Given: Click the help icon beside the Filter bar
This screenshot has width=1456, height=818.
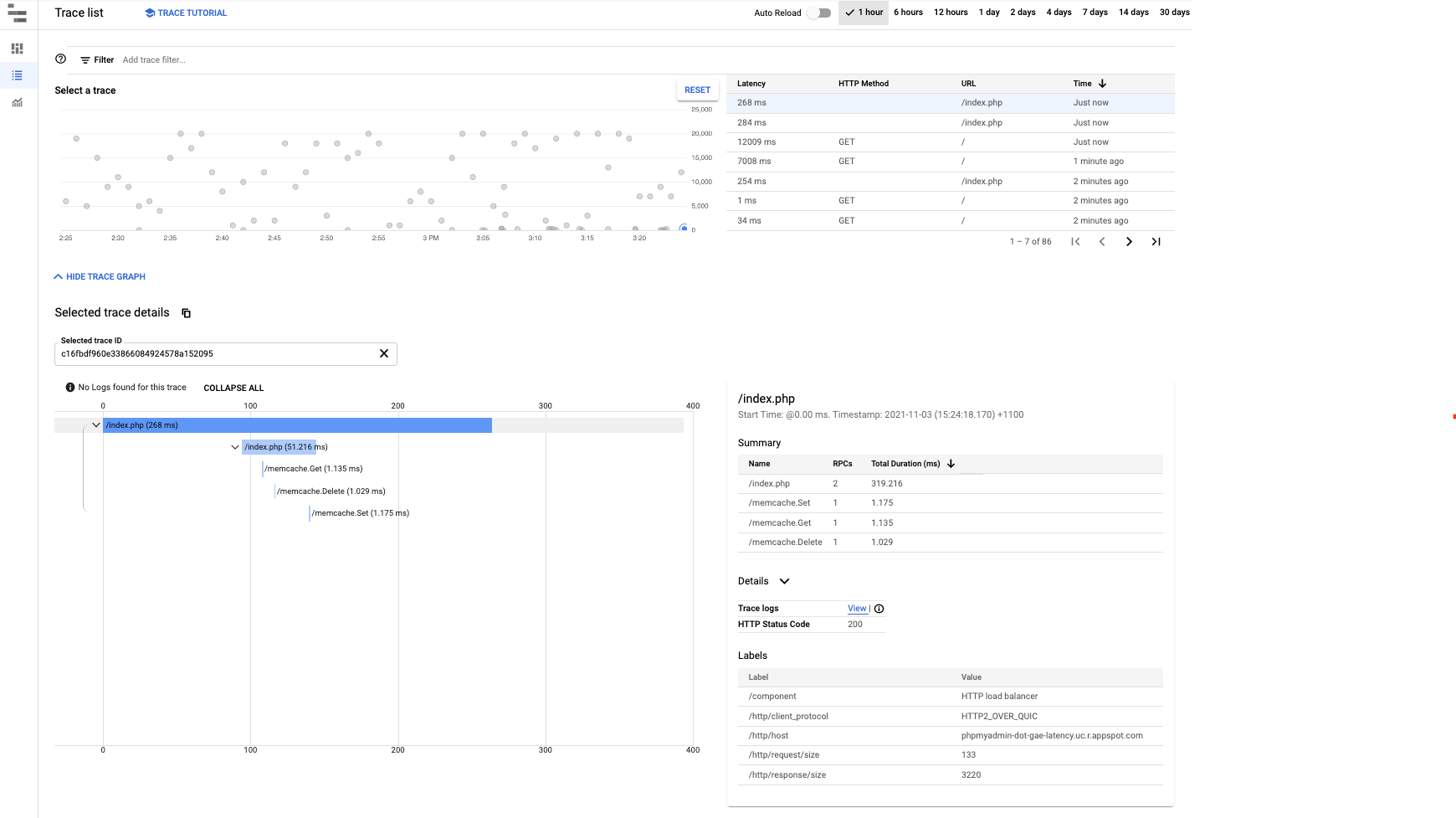Looking at the screenshot, I should coord(60,59).
